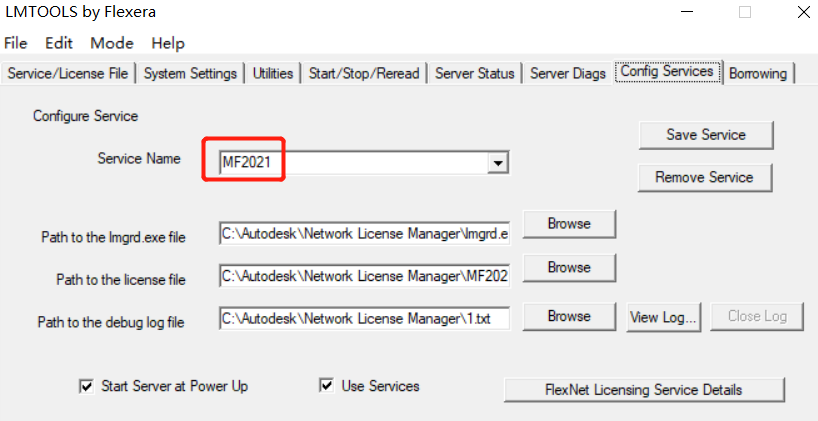Viewport: 818px width, 421px height.
Task: Toggle the Use Services checkbox
Action: 327,386
